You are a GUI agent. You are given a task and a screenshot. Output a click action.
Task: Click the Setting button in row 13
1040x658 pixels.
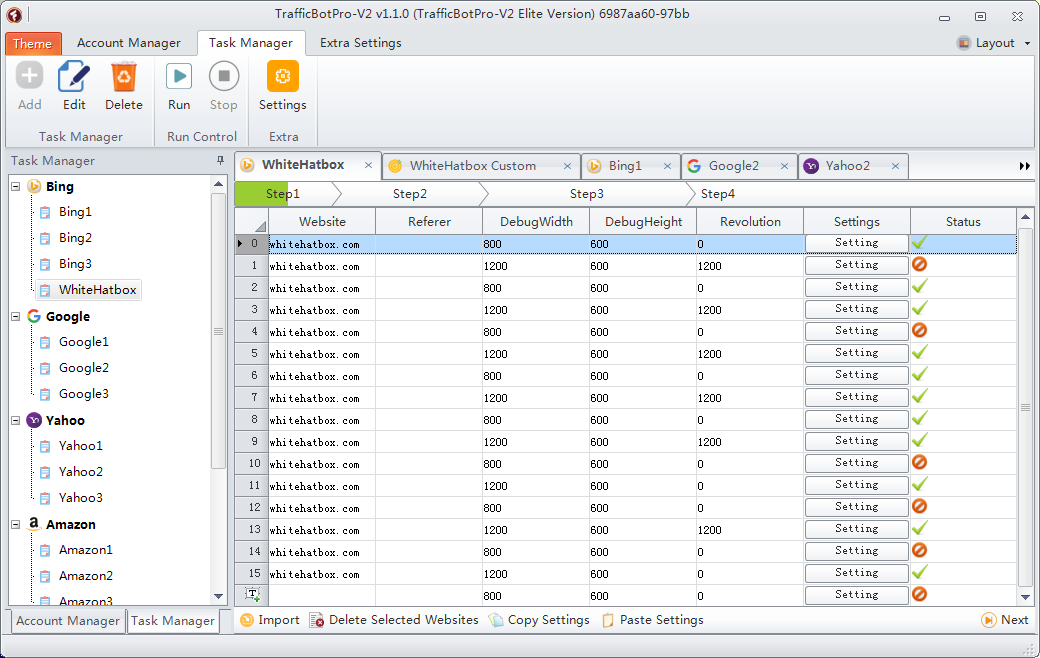pos(856,529)
